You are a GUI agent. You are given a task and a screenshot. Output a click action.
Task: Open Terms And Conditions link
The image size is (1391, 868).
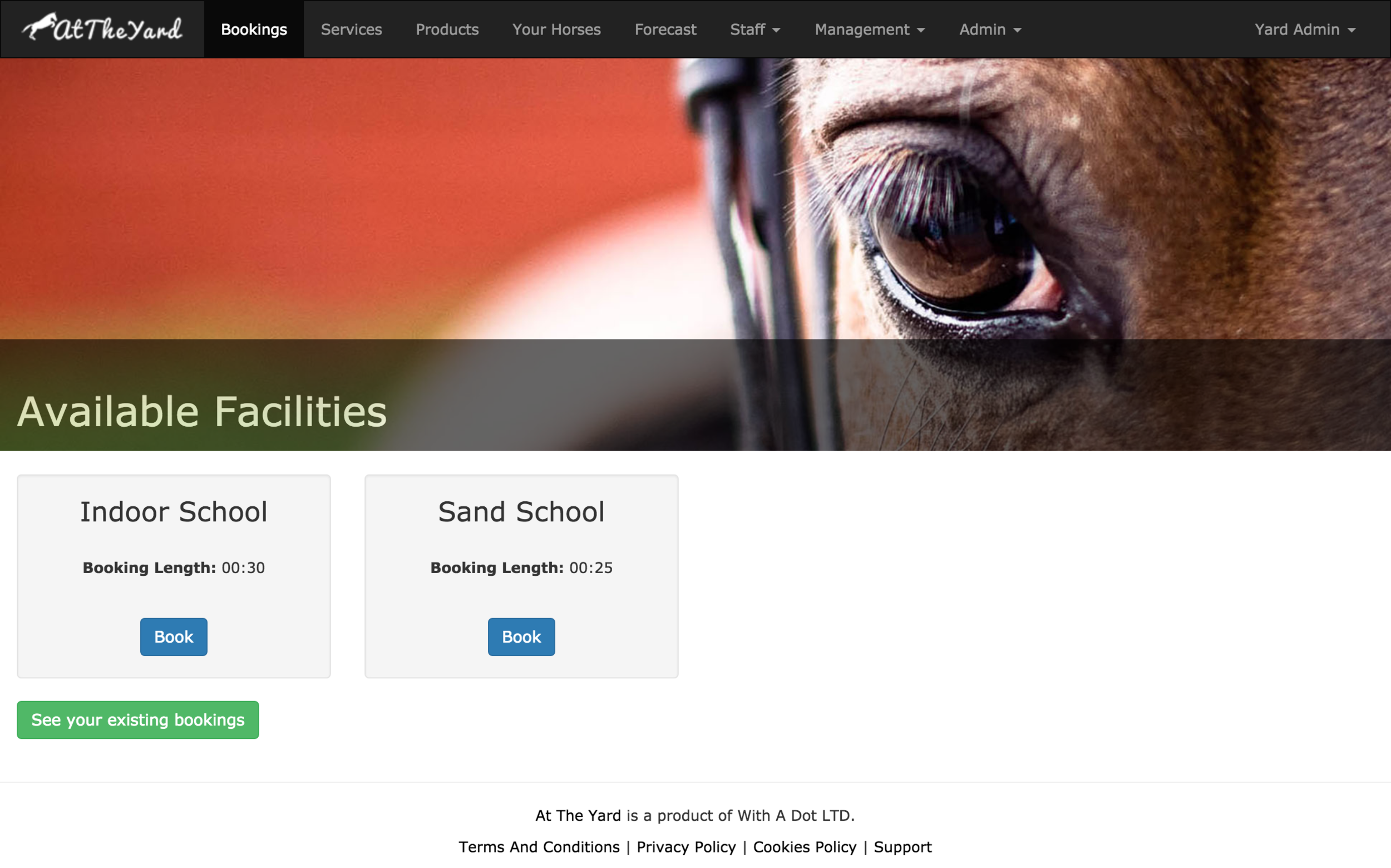(x=539, y=847)
